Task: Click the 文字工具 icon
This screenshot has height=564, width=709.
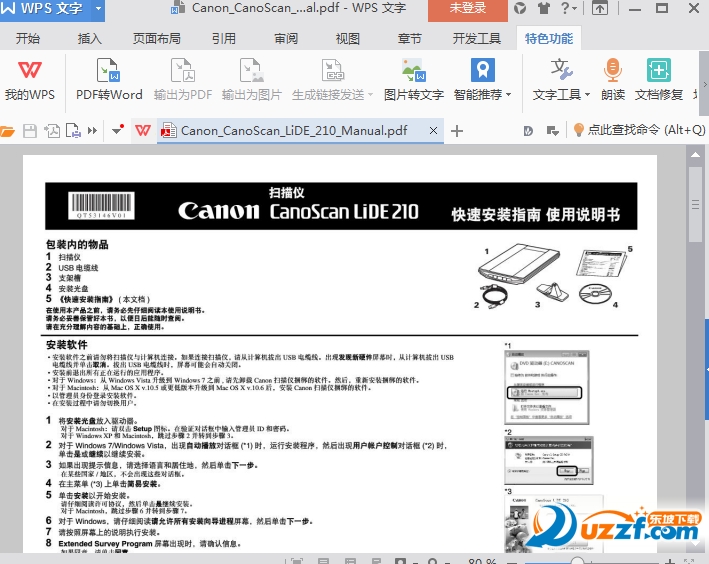Action: point(561,69)
